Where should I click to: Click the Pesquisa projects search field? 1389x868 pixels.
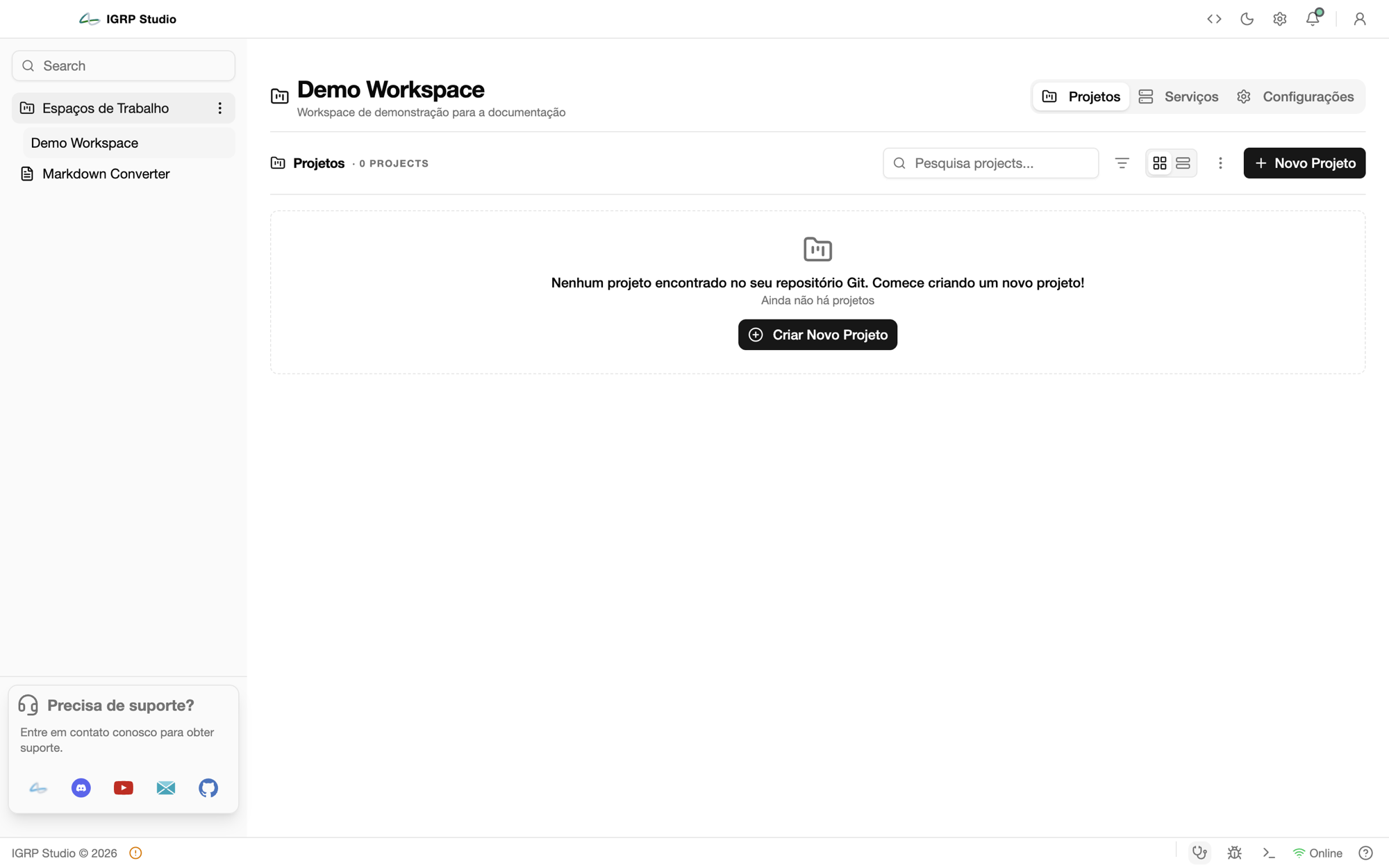(x=990, y=163)
